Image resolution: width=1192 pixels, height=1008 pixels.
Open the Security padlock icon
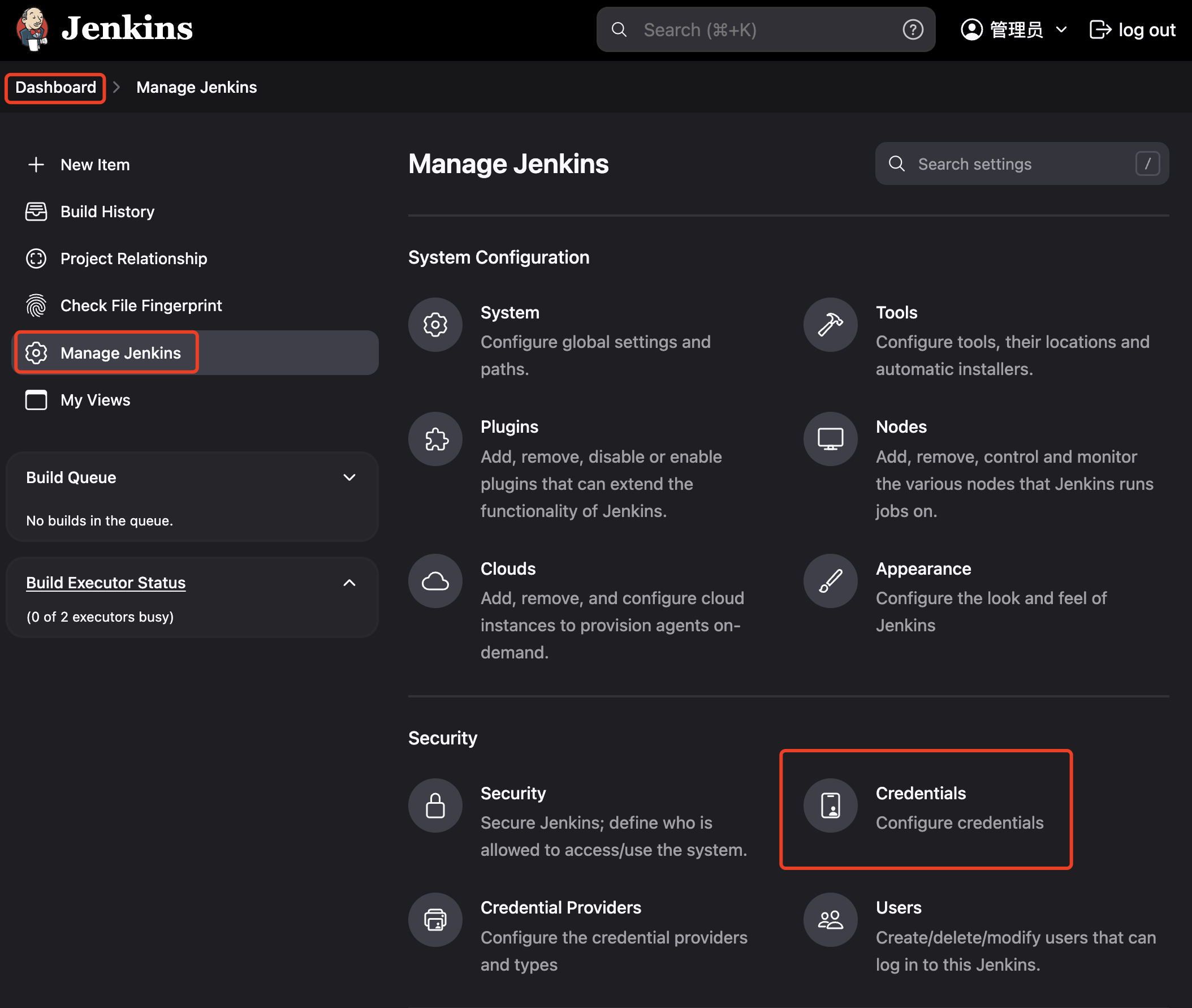coord(435,805)
